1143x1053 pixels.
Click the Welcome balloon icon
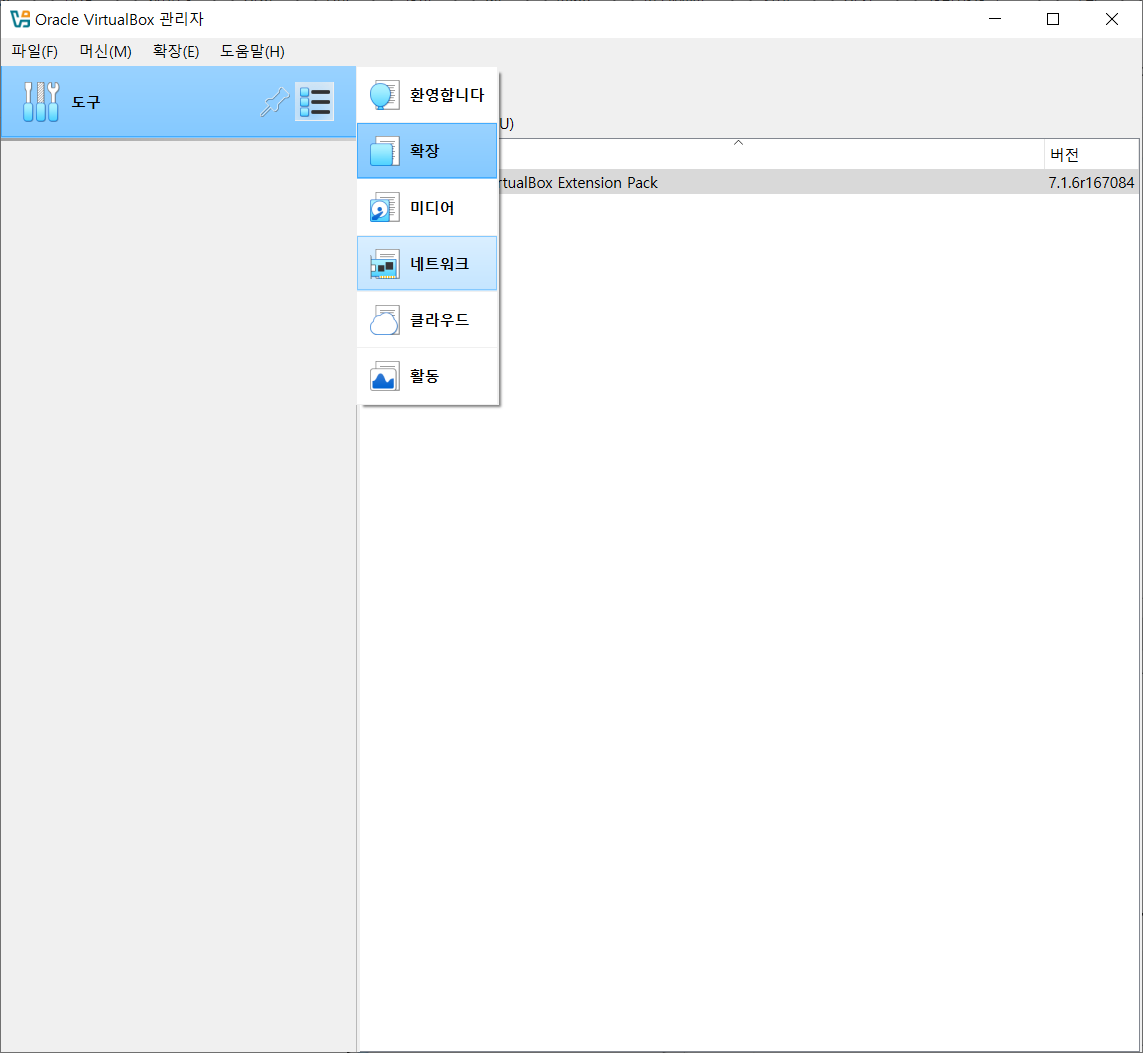click(x=384, y=95)
